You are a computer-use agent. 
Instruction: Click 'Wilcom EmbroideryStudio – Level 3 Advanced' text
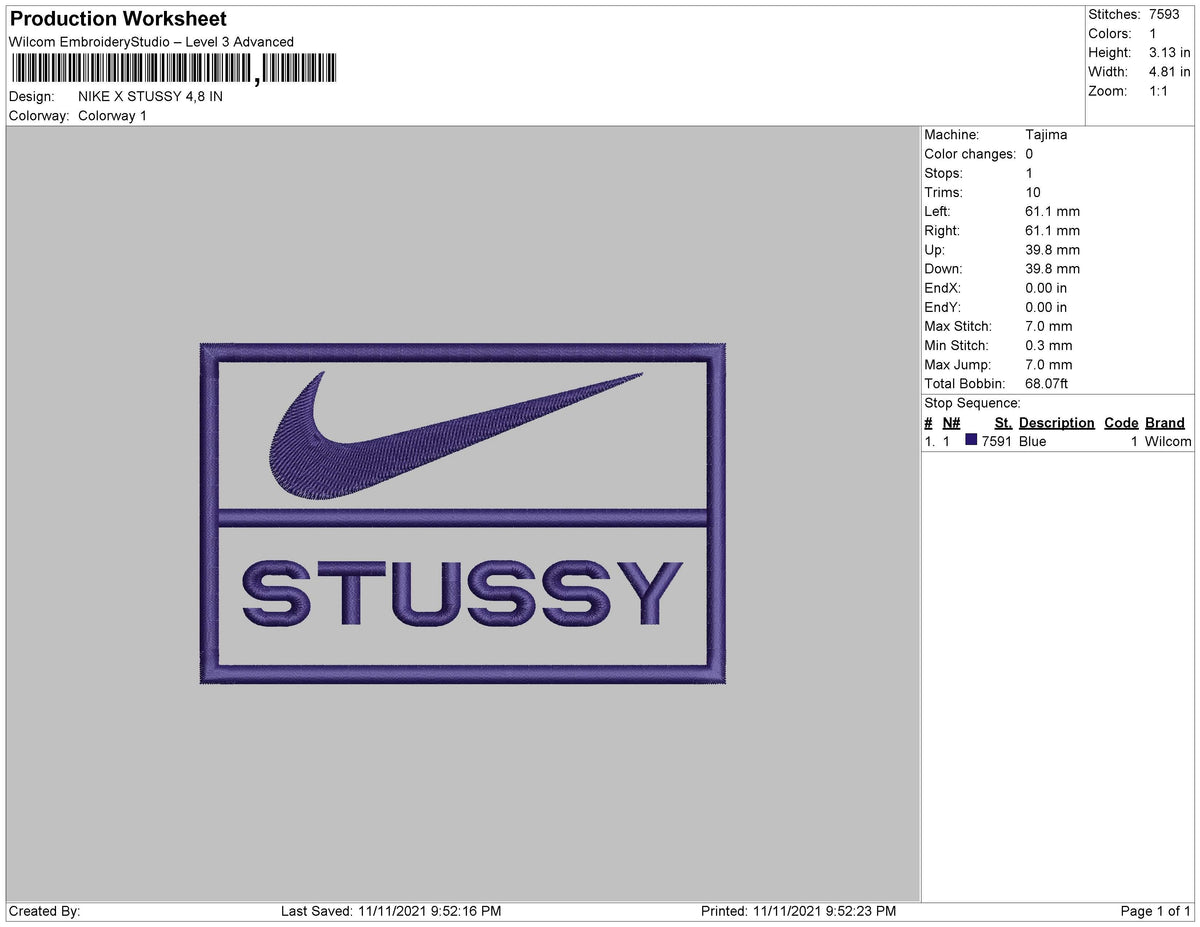151,42
